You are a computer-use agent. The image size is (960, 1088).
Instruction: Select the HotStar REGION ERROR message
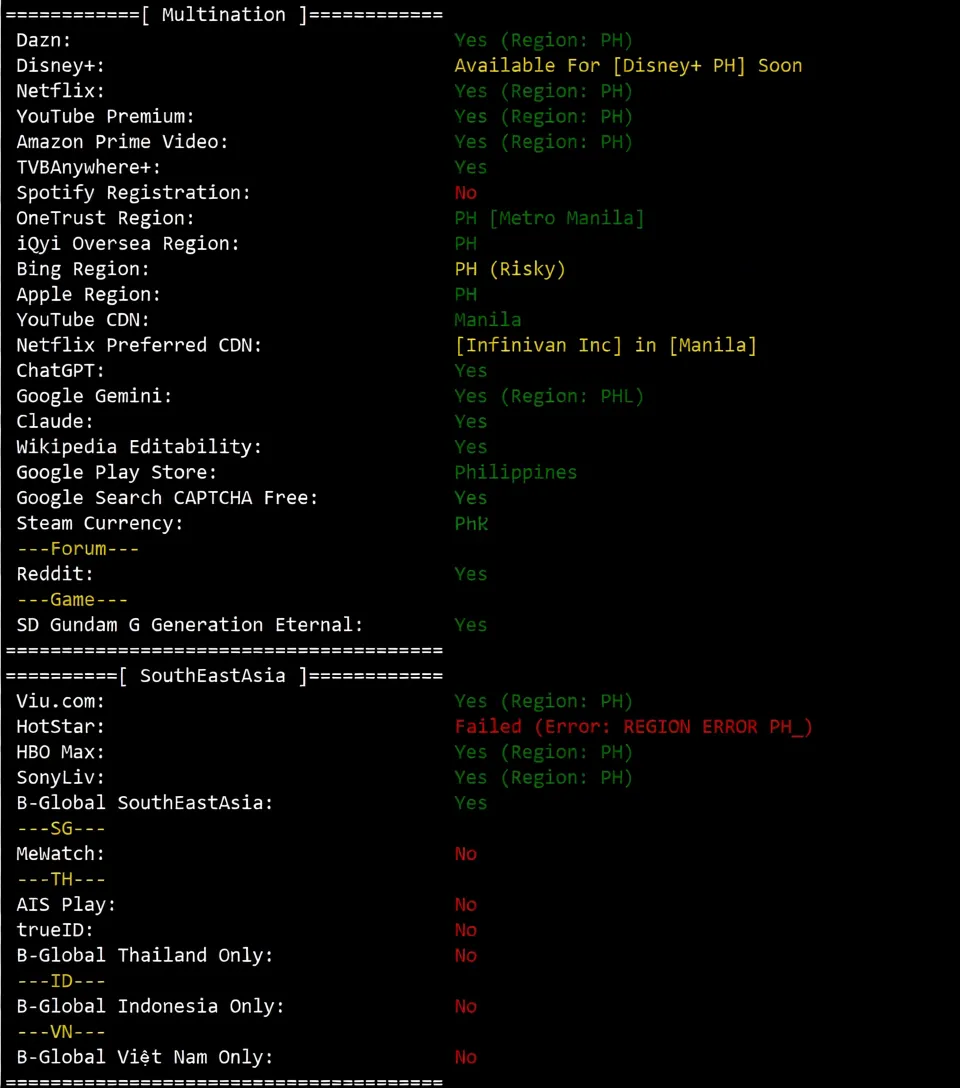[x=633, y=726]
